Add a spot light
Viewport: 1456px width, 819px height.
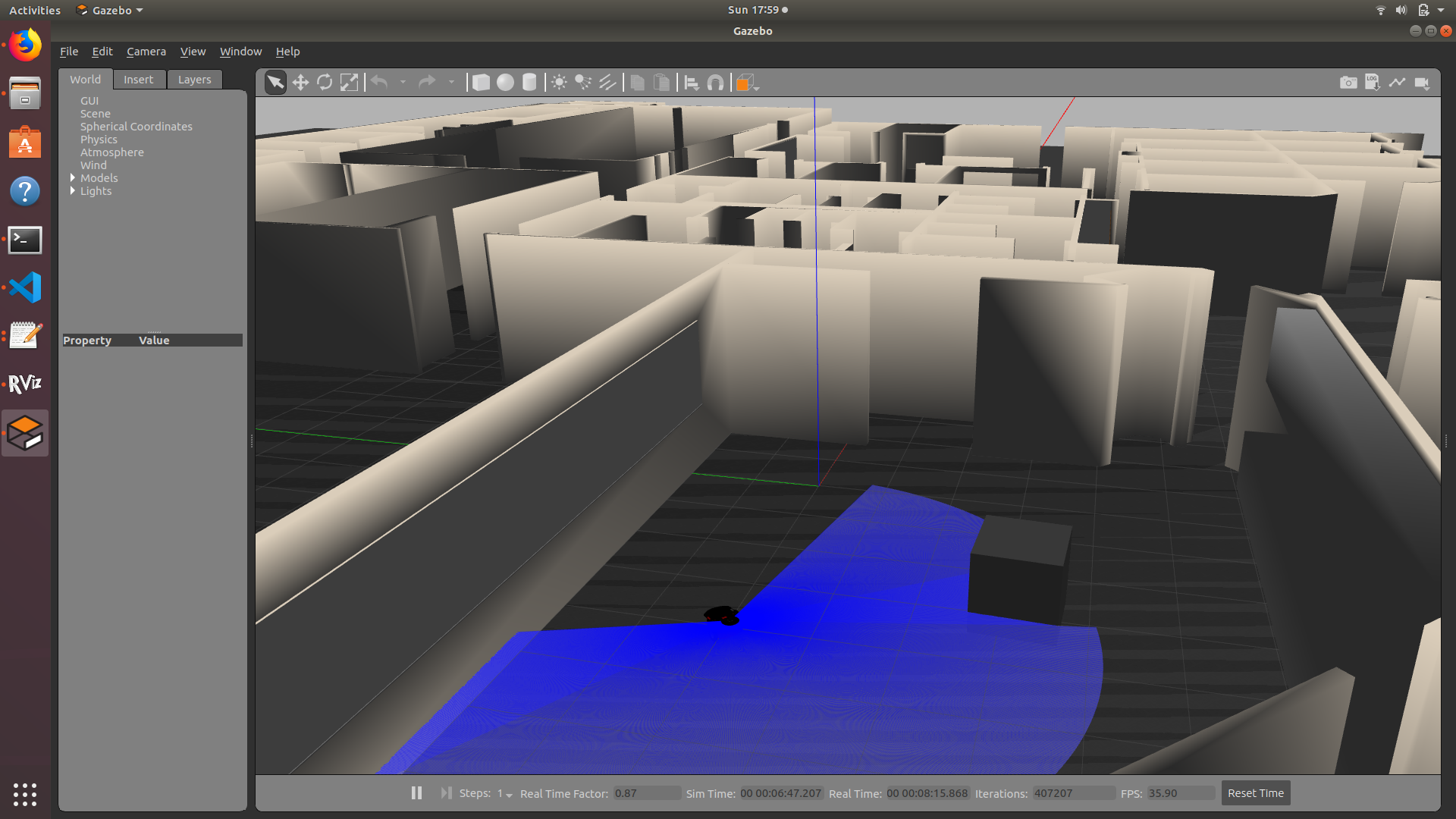(x=583, y=83)
